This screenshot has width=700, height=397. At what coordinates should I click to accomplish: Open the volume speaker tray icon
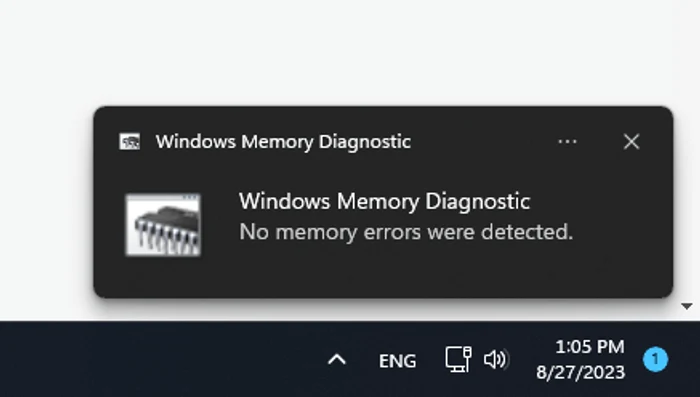(496, 359)
